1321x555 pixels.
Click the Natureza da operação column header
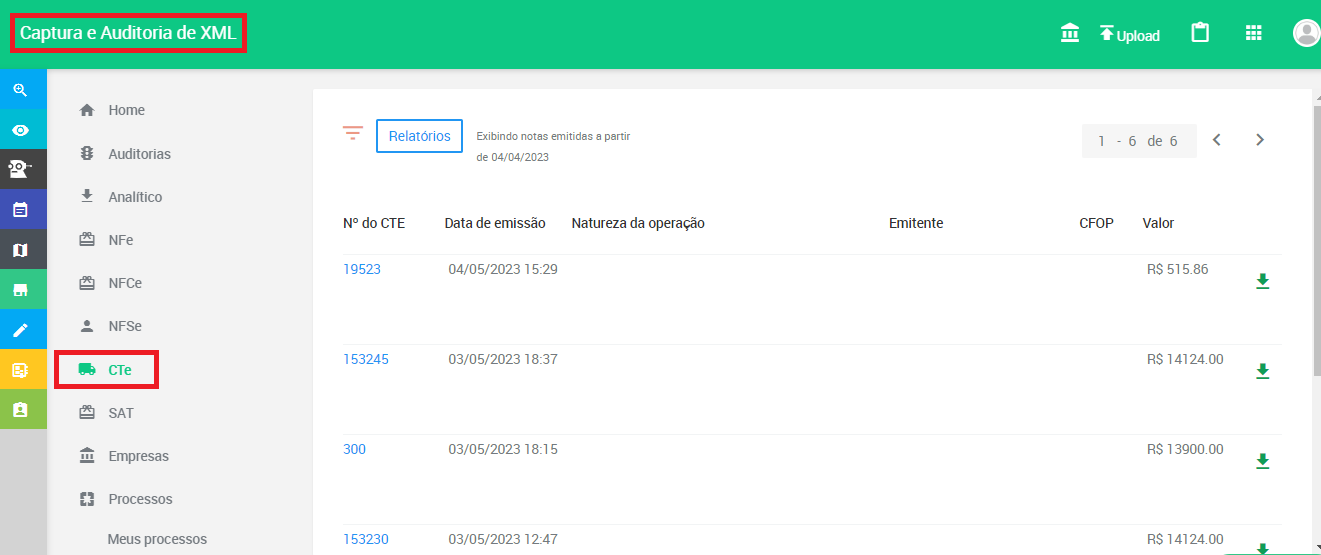[638, 223]
